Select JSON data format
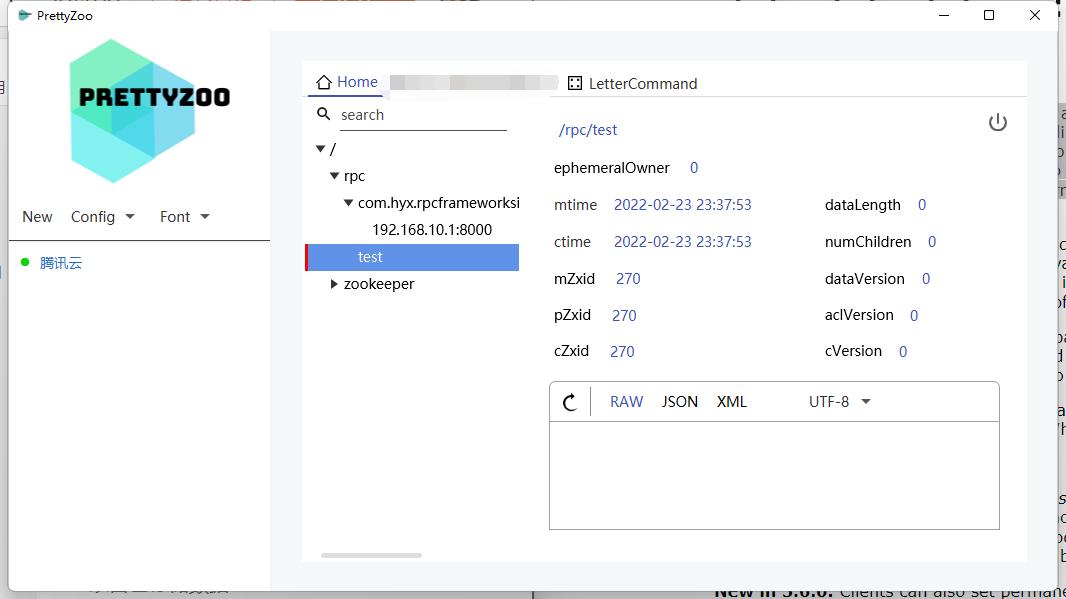Image resolution: width=1066 pixels, height=599 pixels. (680, 402)
